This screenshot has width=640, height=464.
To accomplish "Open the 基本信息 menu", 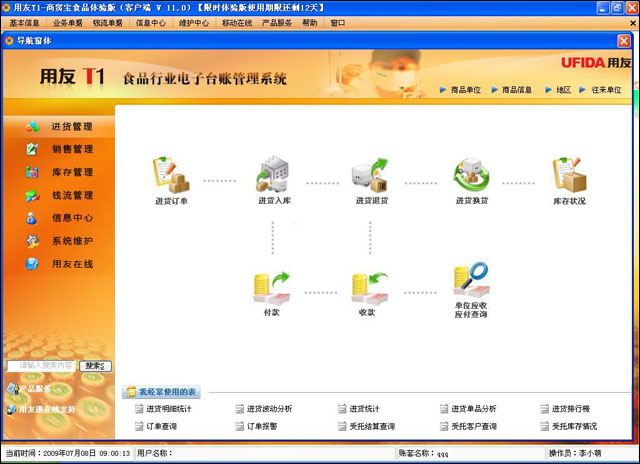I will point(24,23).
